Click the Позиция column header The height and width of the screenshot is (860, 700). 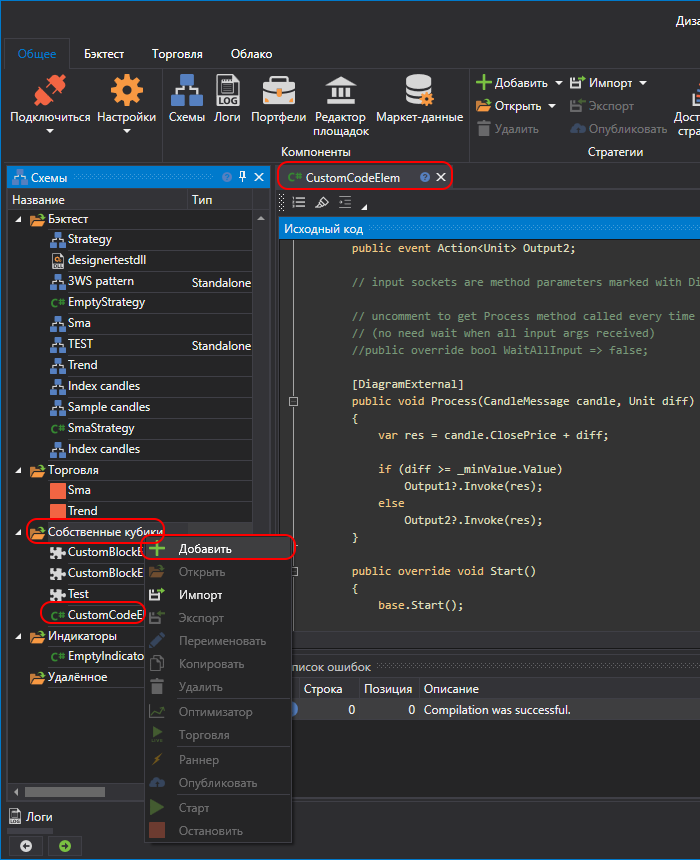[388, 689]
